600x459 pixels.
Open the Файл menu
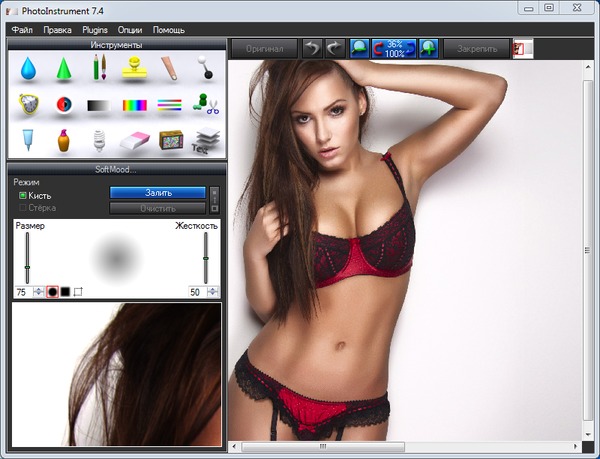click(22, 30)
